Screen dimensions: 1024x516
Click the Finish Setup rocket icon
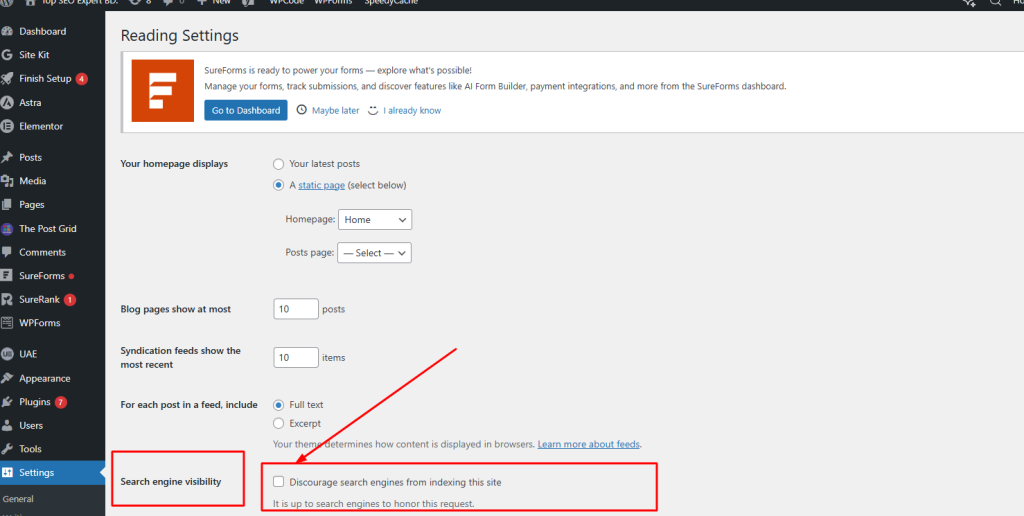[x=8, y=79]
